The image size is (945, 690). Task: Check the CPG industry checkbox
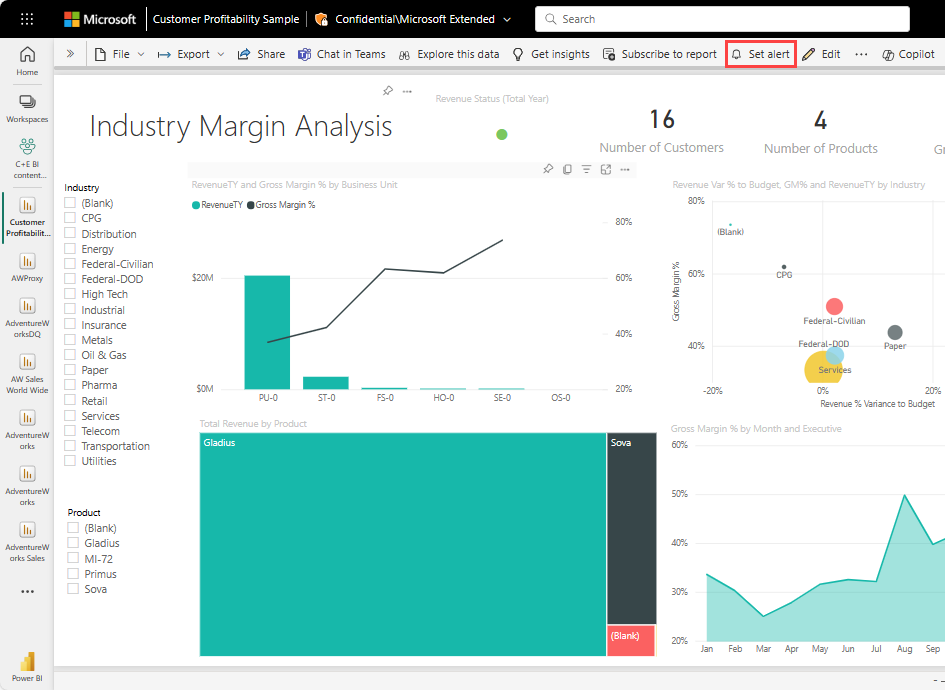(x=70, y=218)
